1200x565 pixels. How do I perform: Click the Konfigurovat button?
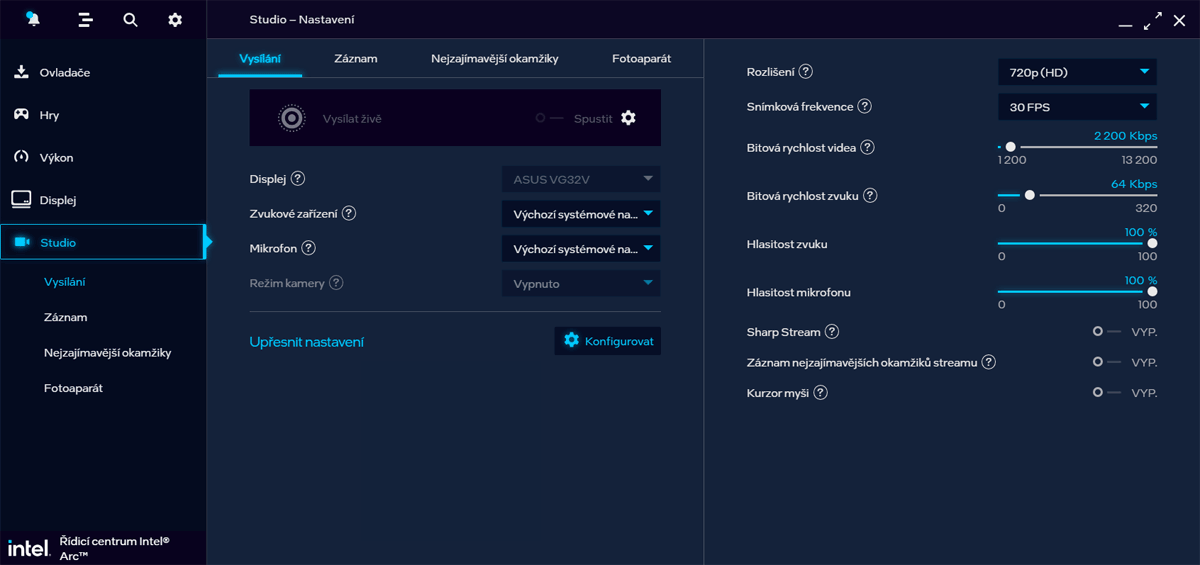tap(608, 341)
